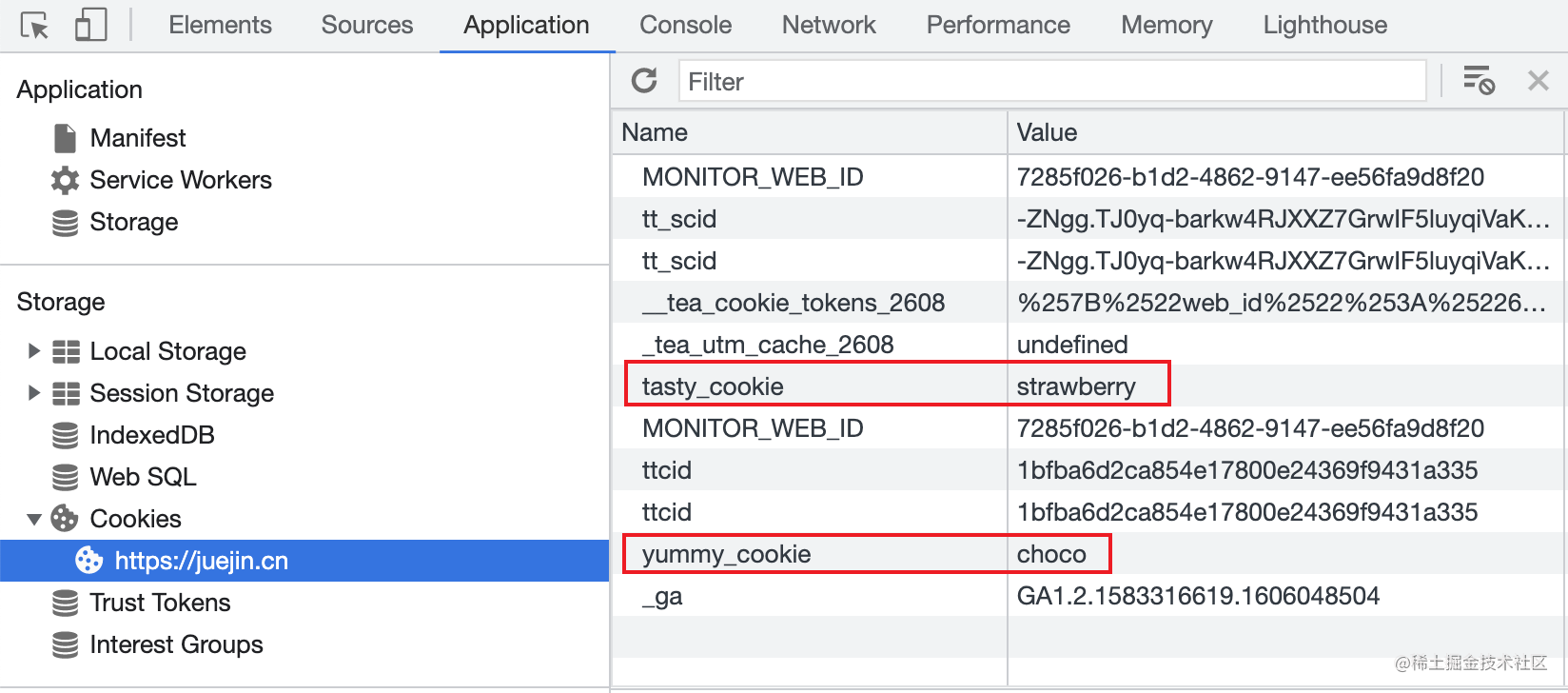Toggle the device toolbar icon

pos(90,26)
